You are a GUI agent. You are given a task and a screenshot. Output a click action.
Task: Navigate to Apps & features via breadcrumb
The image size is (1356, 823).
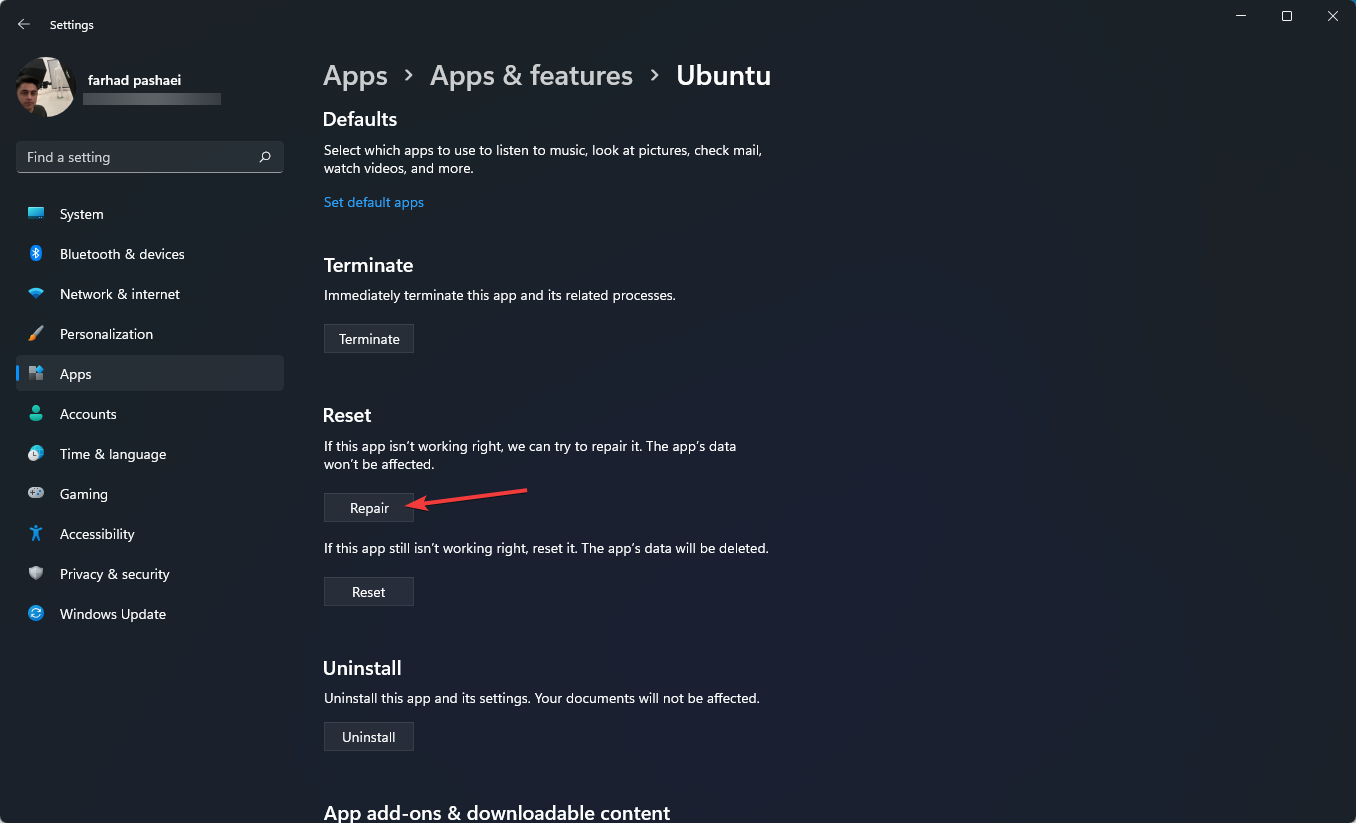click(x=531, y=75)
